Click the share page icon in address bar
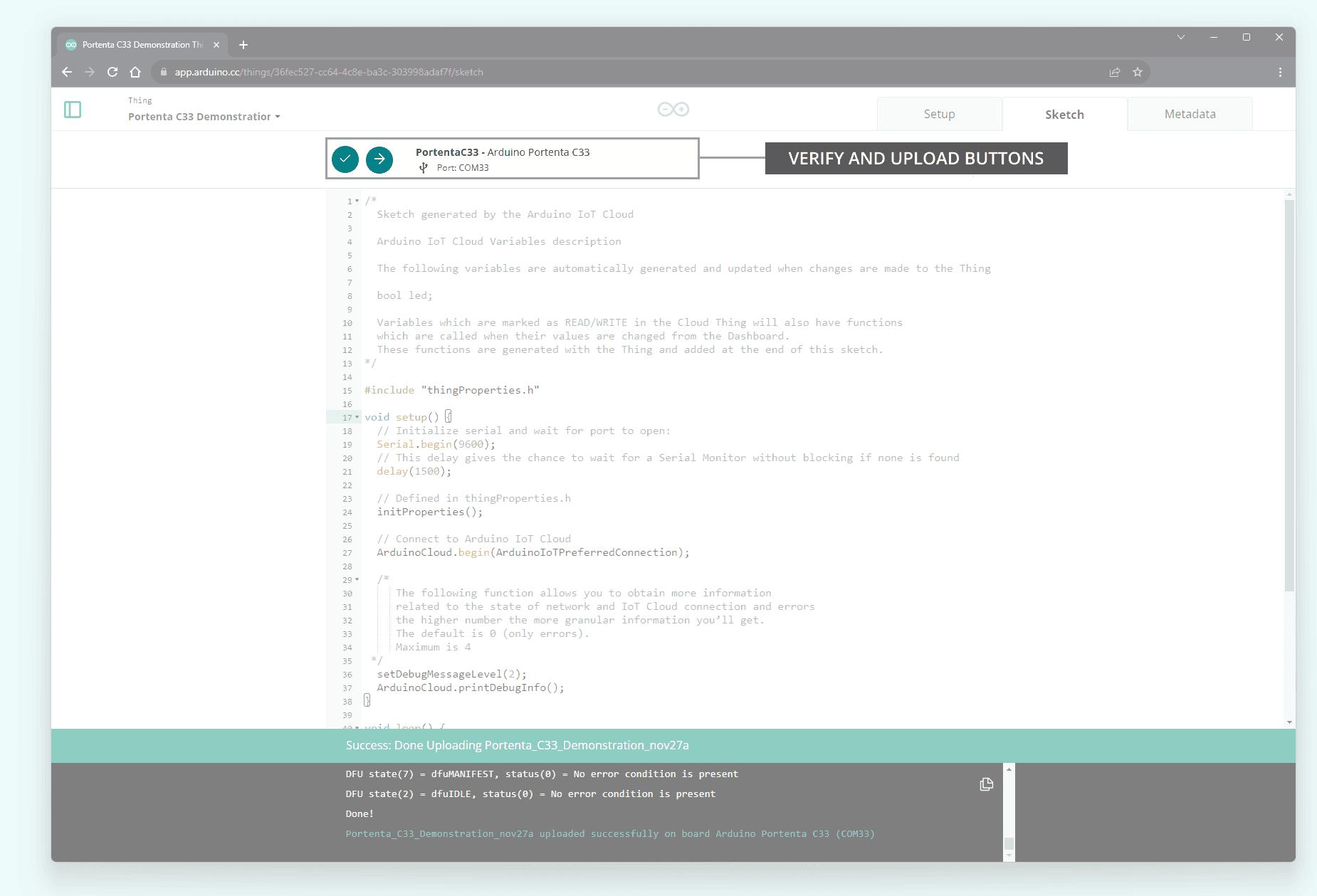The height and width of the screenshot is (896, 1317). pos(1115,72)
